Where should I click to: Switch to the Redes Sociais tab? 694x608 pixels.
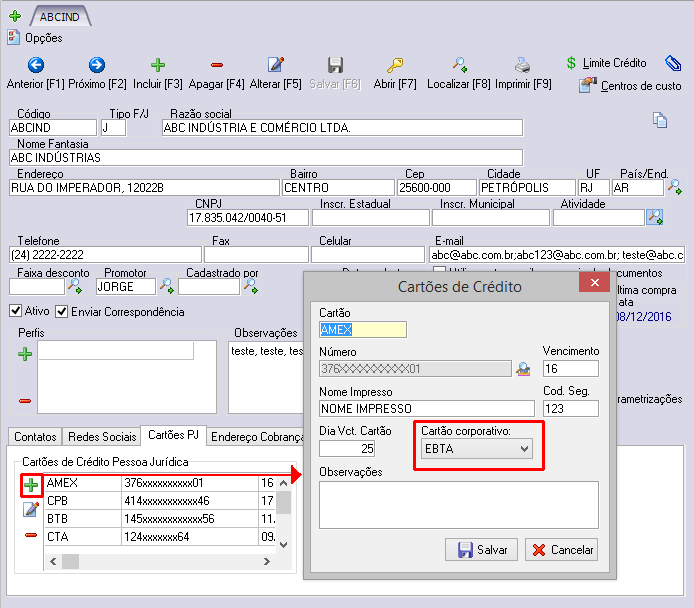point(102,437)
